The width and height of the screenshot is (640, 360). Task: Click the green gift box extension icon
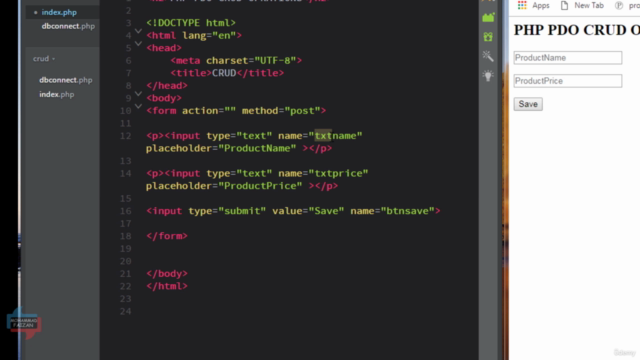click(488, 37)
